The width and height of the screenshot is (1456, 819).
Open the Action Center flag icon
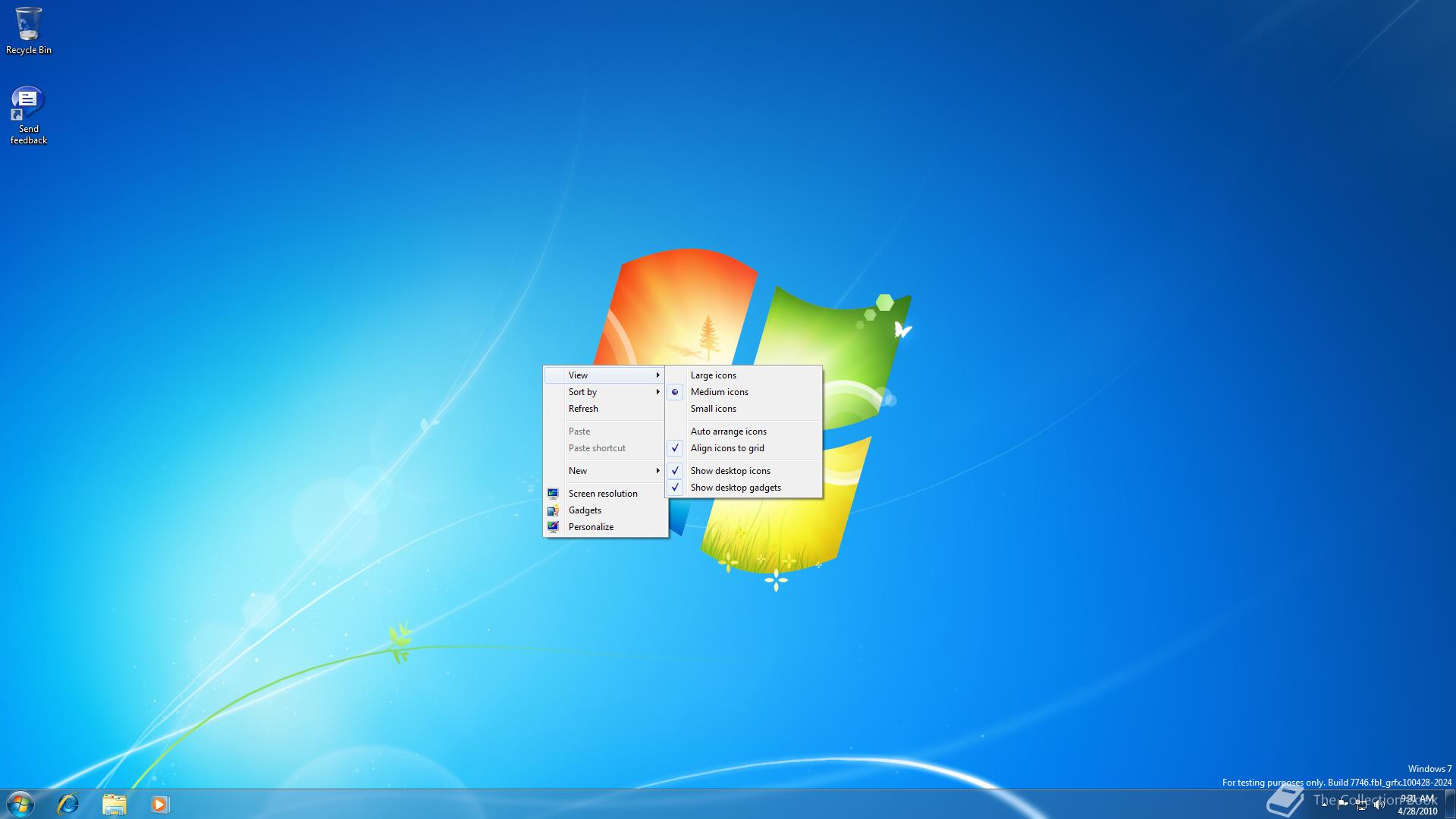(x=1343, y=805)
